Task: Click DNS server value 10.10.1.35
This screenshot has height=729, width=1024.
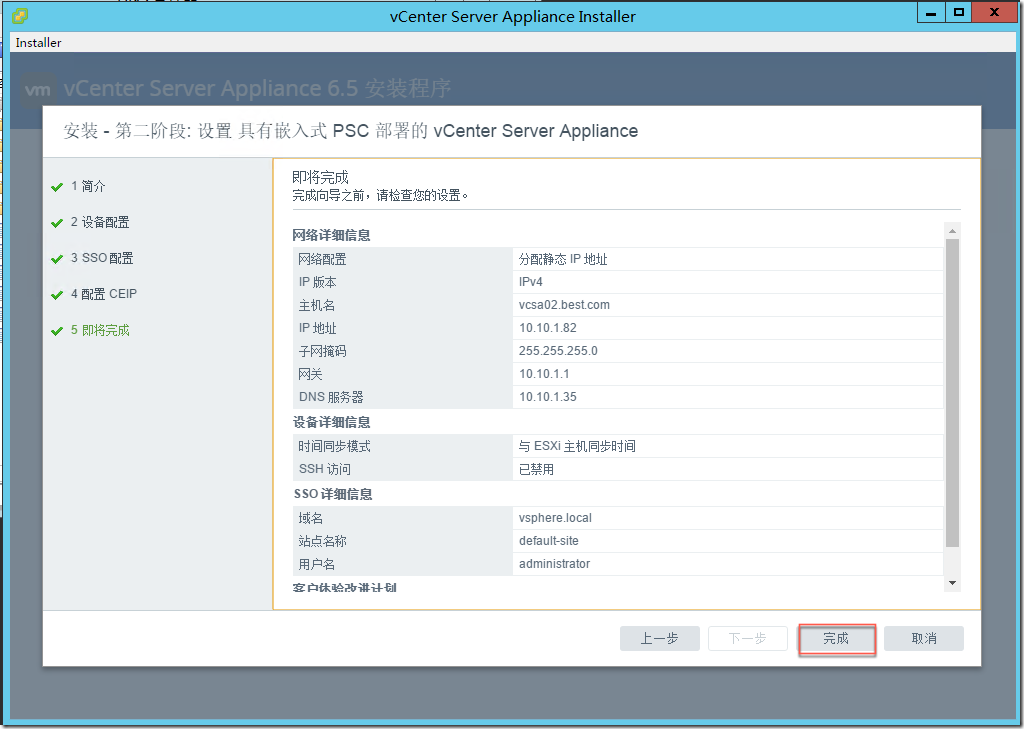Action: 548,397
